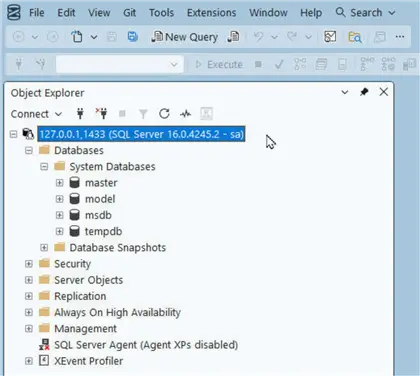Select the XEvent Profiler item
Image resolution: width=420 pixels, height=376 pixels.
pyautogui.click(x=88, y=361)
